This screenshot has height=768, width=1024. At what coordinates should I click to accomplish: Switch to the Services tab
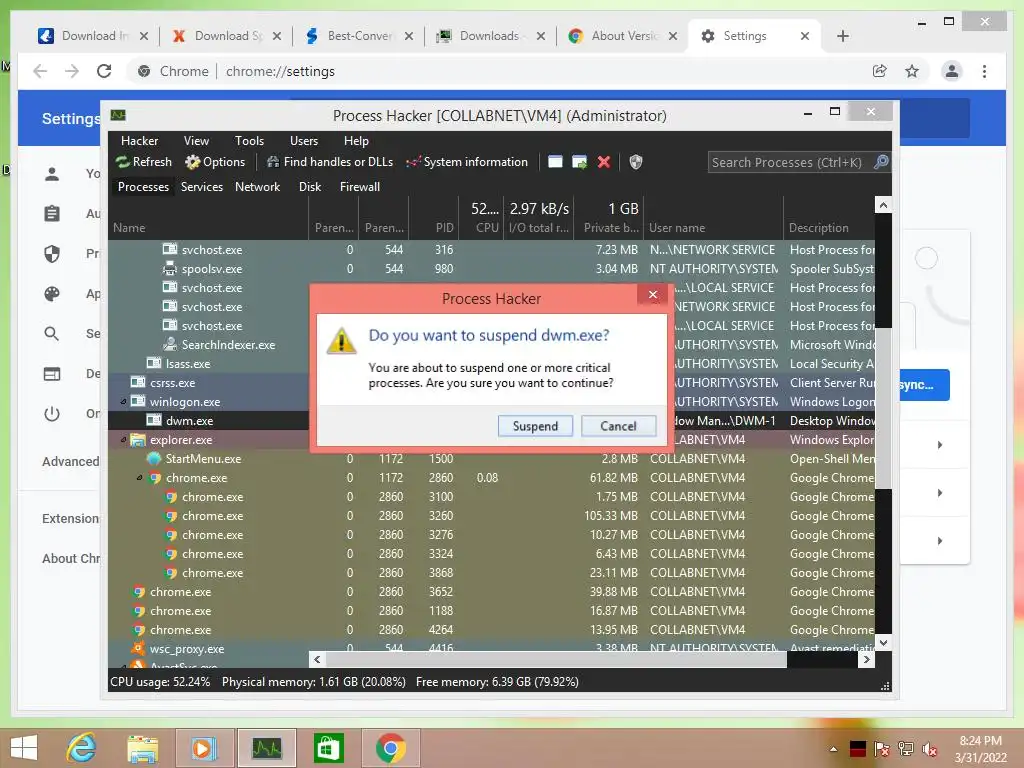click(202, 187)
